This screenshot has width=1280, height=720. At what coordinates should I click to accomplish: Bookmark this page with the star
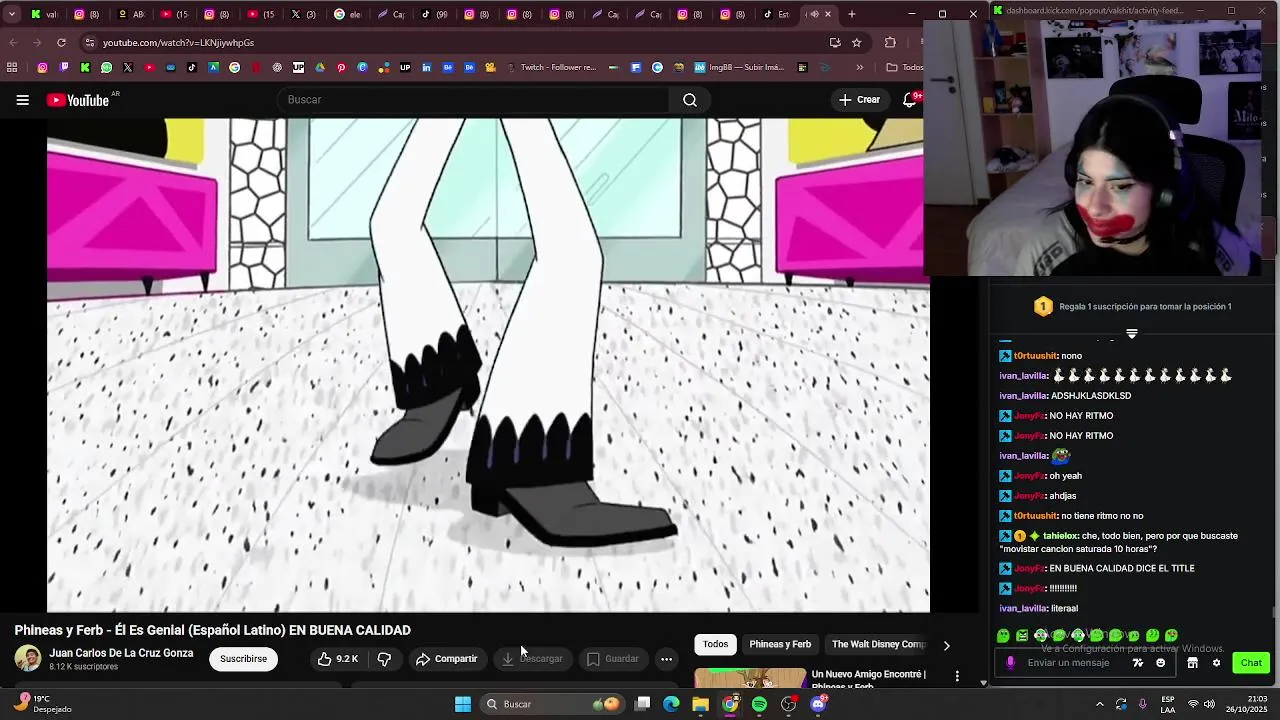click(856, 43)
